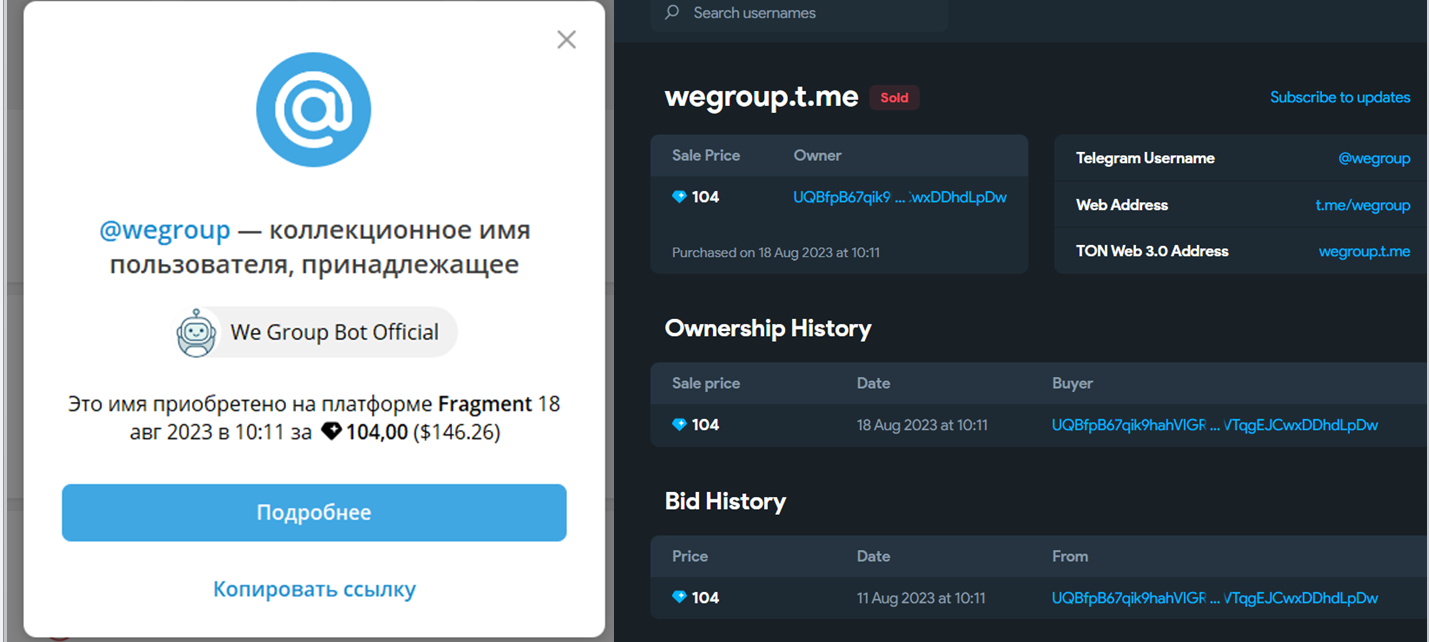Open We Group Bot Official profile chip
Viewport: 1429px width, 642px height.
tap(315, 332)
